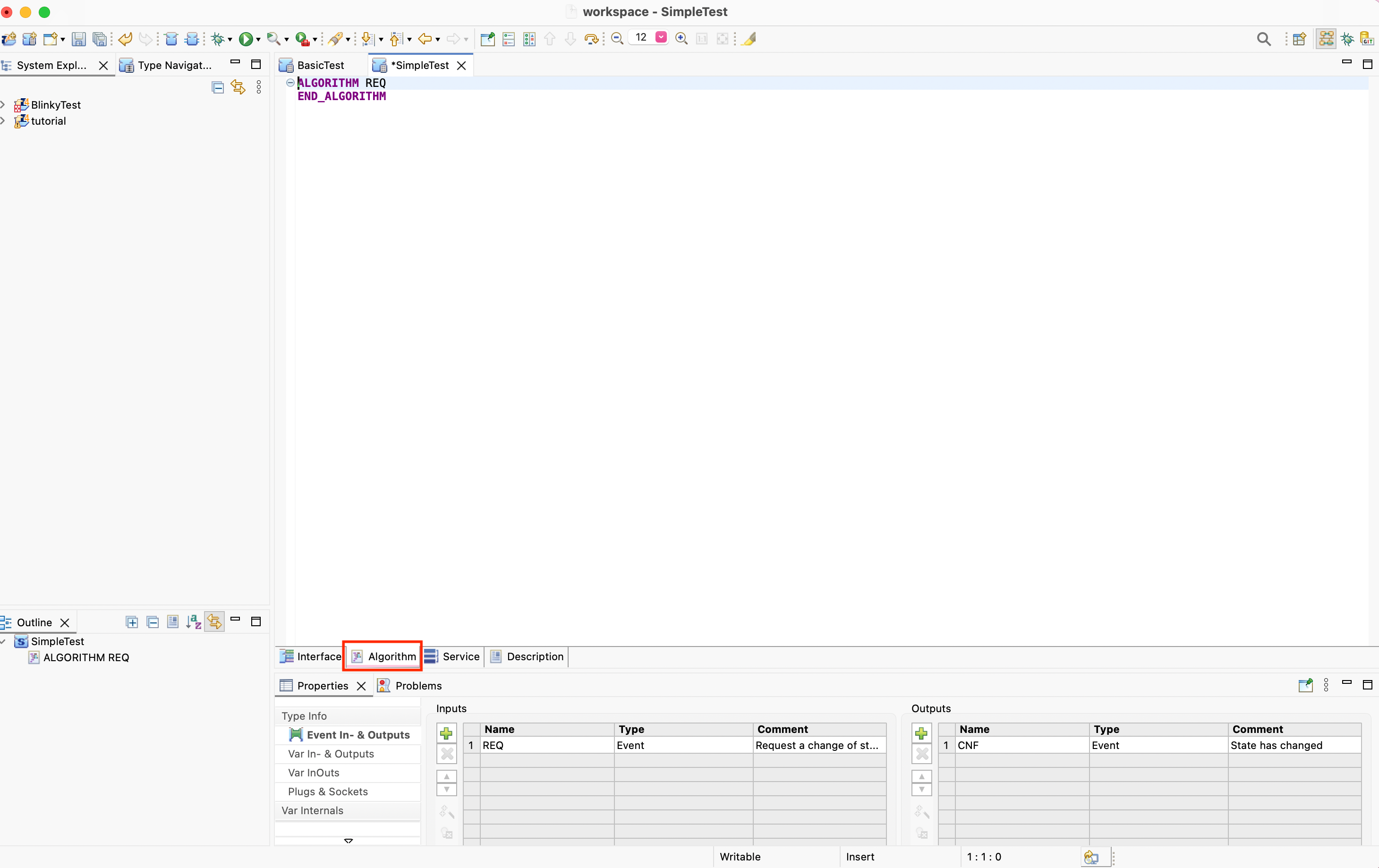Viewport: 1379px width, 868px height.
Task: Click the Debug bug icon in main toolbar
Action: 218,39
